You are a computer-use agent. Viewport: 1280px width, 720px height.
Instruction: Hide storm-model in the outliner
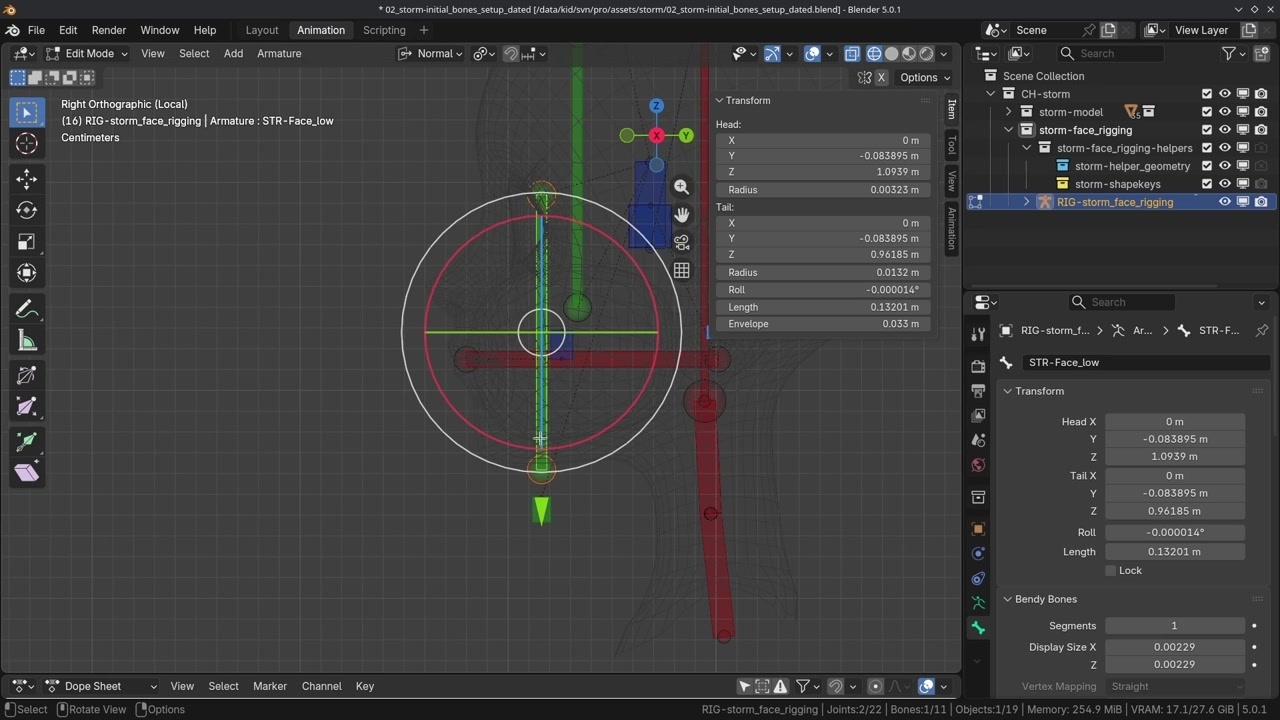(x=1224, y=112)
